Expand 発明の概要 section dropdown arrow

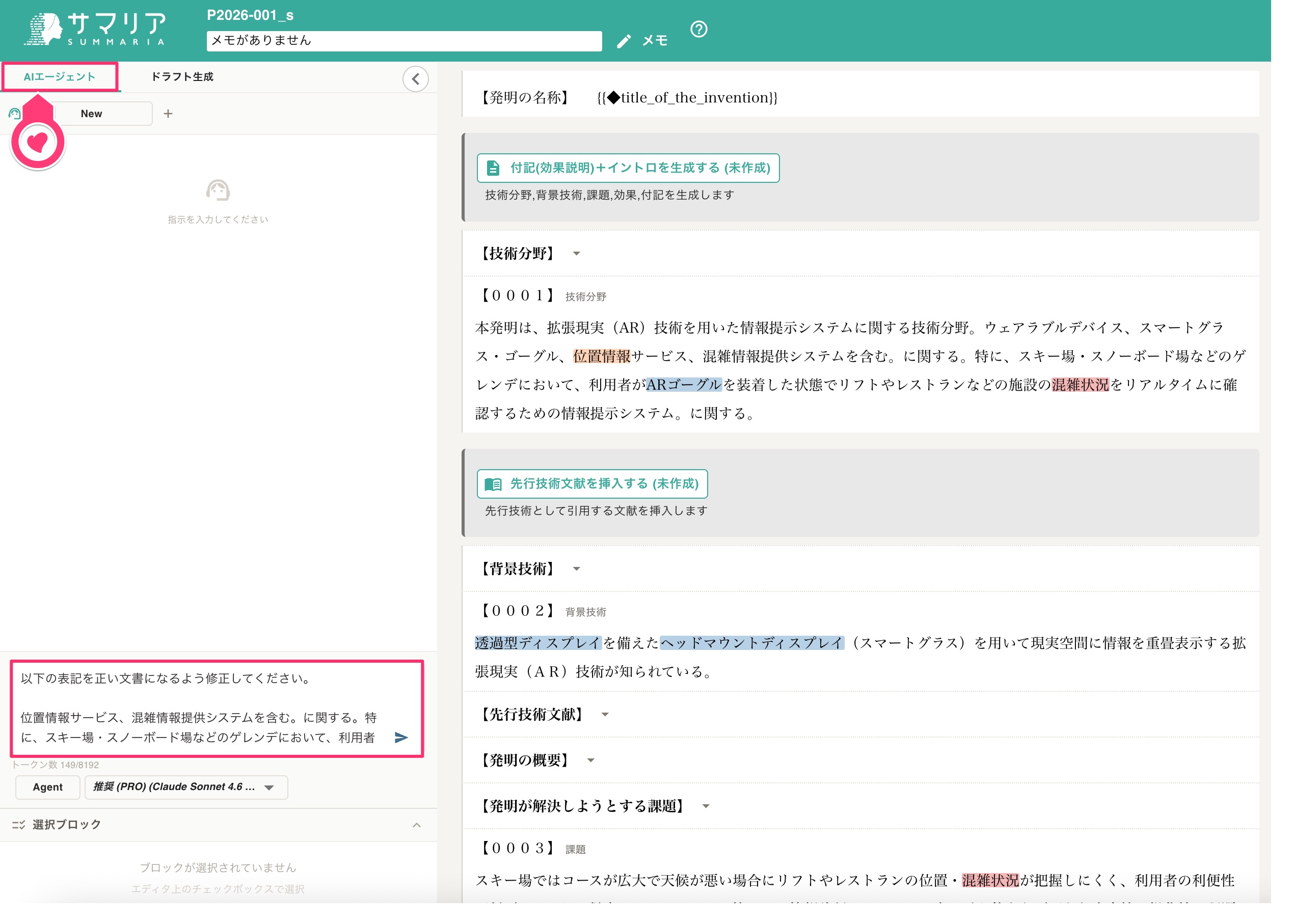(x=590, y=760)
